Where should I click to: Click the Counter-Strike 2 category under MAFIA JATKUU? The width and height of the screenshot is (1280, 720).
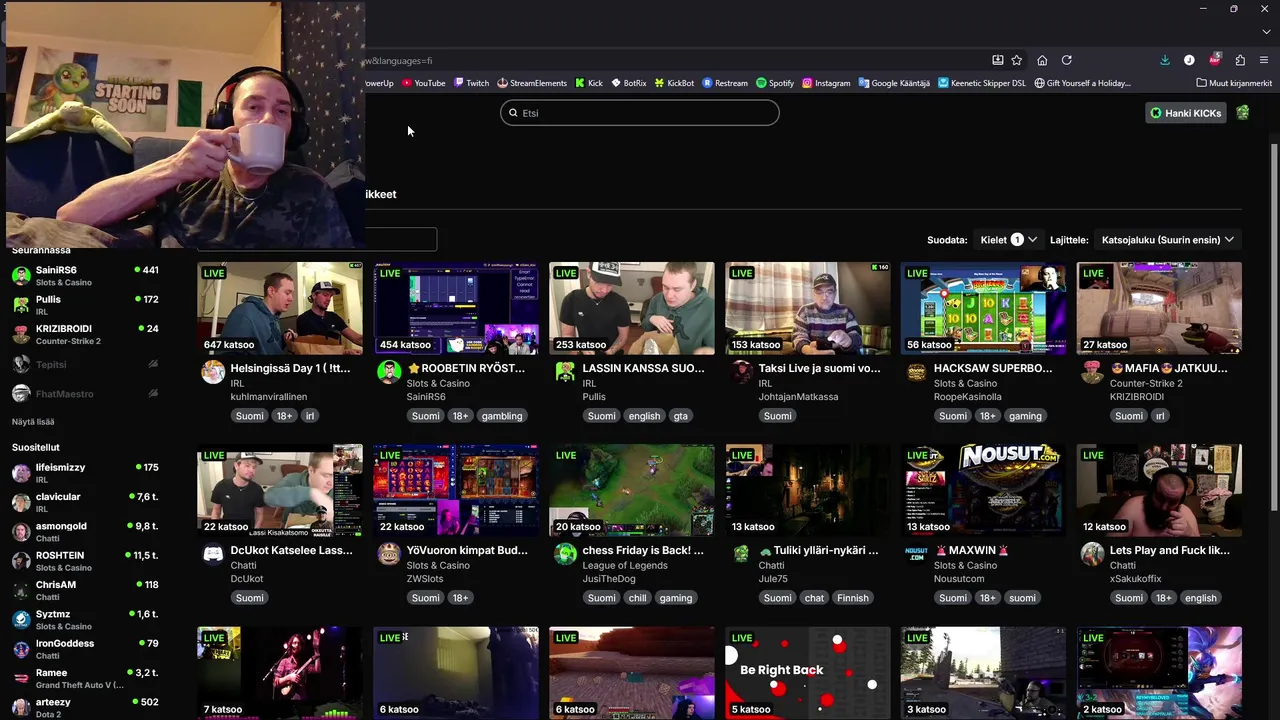coord(1146,383)
